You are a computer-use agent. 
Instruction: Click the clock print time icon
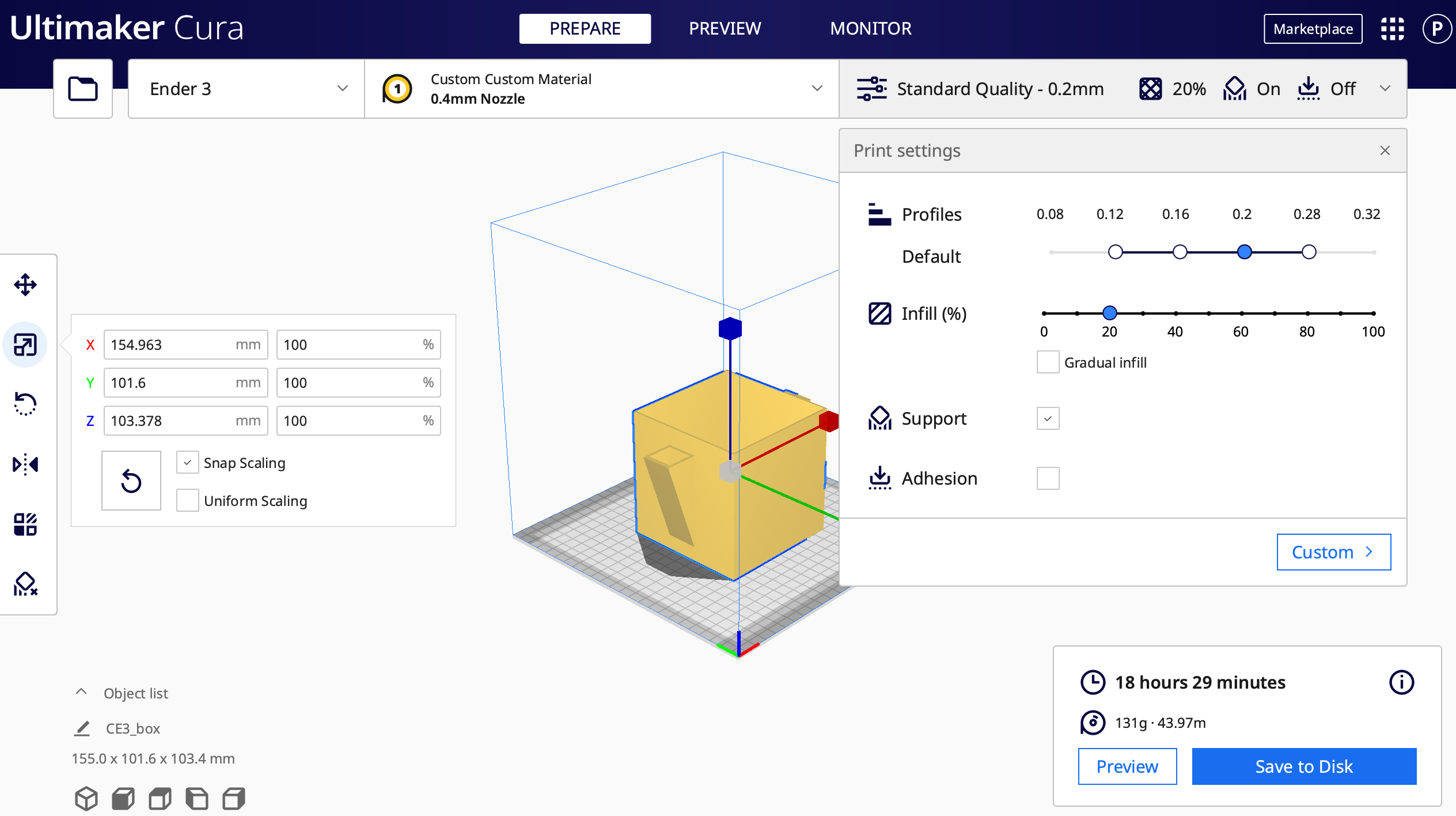tap(1093, 682)
